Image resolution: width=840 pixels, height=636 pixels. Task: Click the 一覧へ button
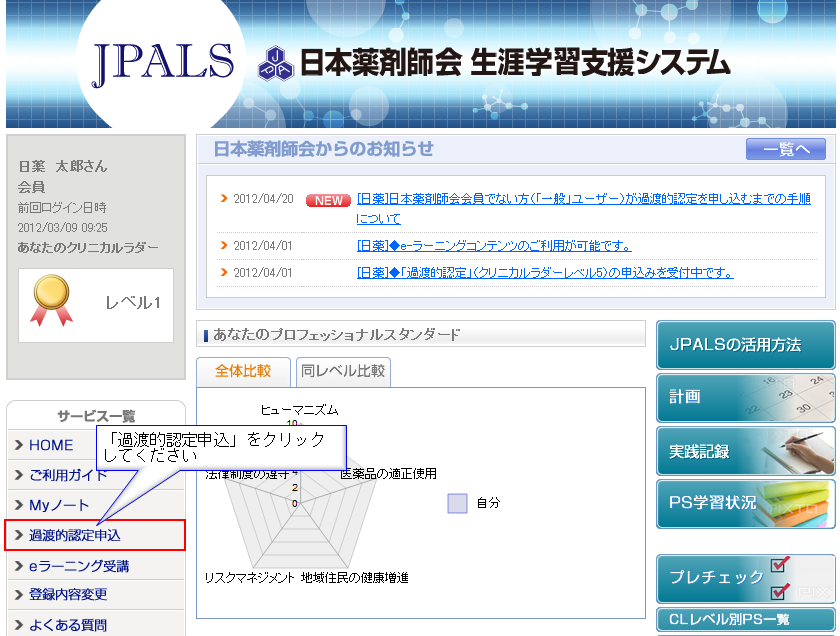click(786, 149)
